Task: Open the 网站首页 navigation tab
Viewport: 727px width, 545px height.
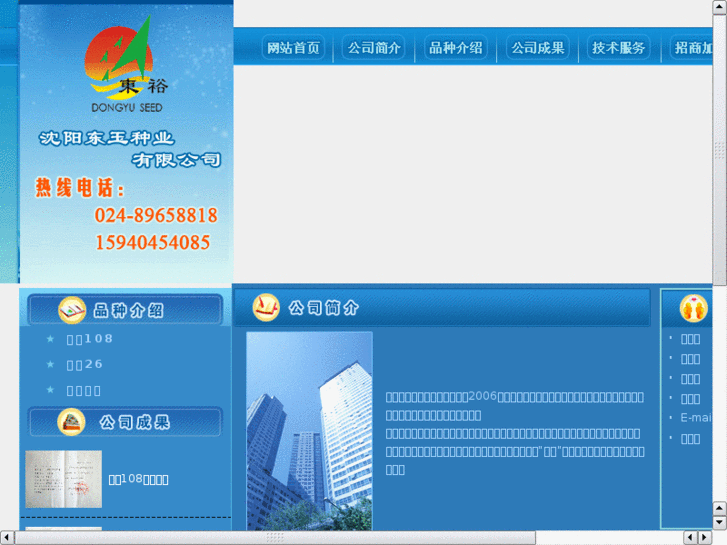Action: 293,47
